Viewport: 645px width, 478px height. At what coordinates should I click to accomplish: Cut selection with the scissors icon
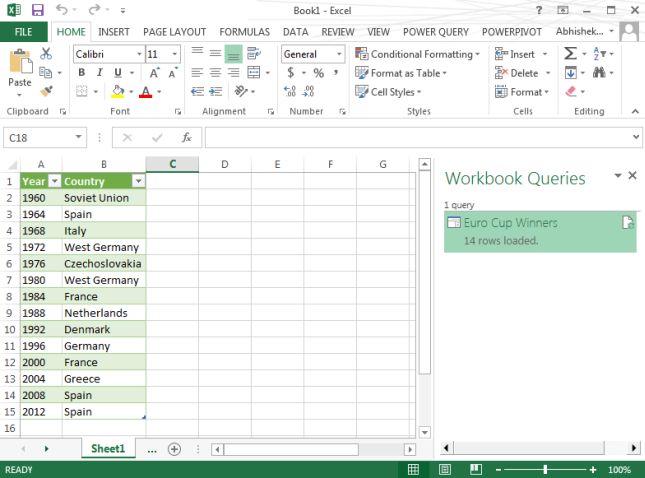[x=46, y=53]
